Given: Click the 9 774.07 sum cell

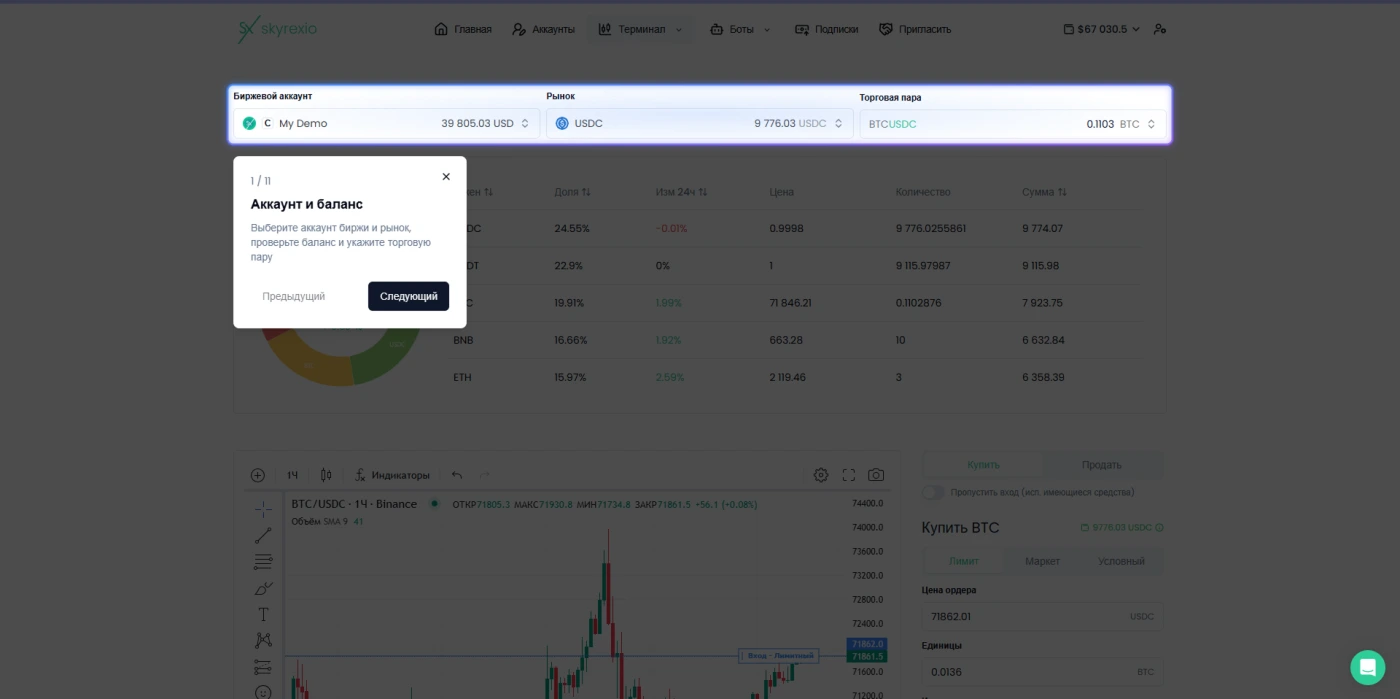Looking at the screenshot, I should pos(1042,229).
